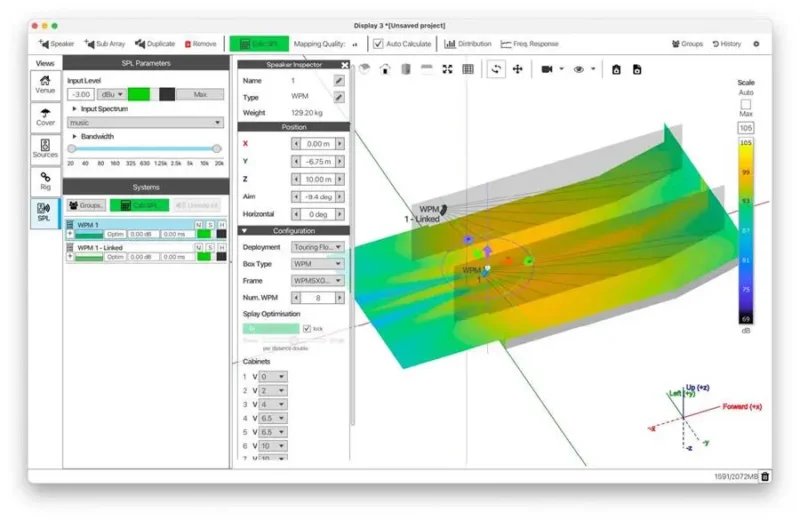800x520 pixels.
Task: Open the dBu unit dropdown
Action: (x=112, y=94)
